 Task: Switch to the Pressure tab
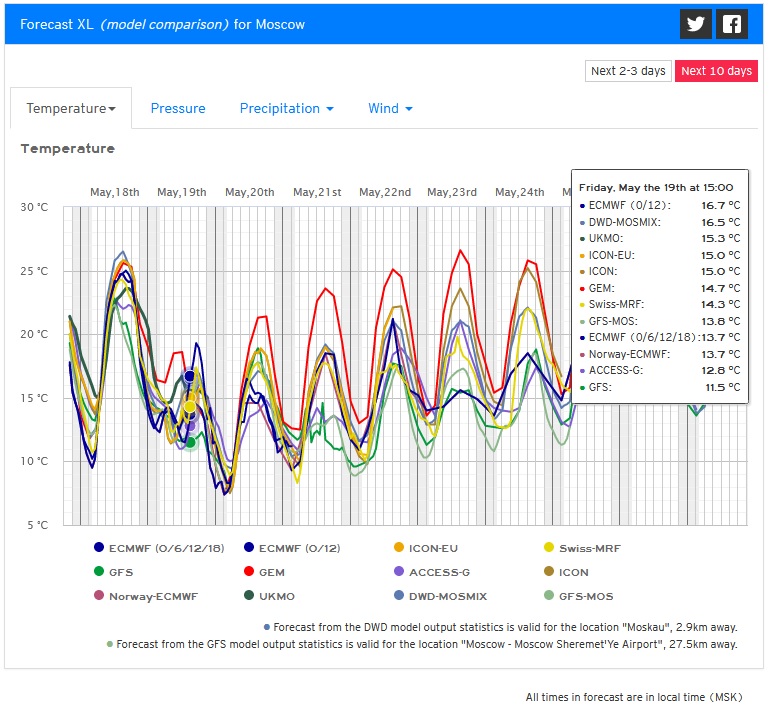(178, 108)
